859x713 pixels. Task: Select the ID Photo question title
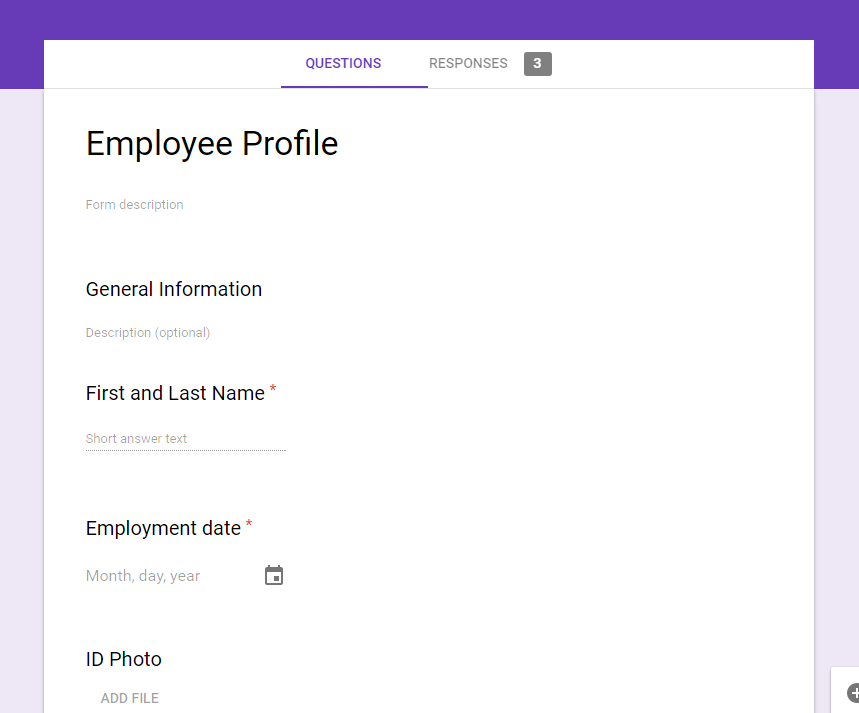click(124, 659)
